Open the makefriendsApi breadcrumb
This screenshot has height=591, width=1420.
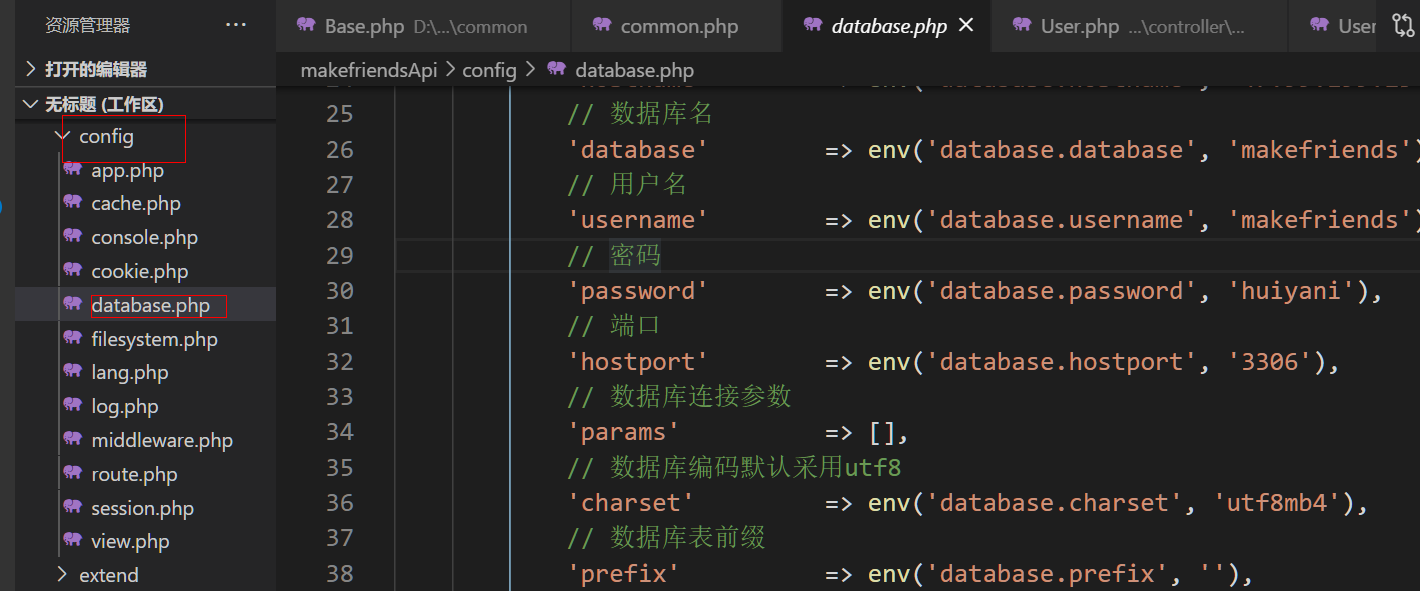[x=369, y=70]
